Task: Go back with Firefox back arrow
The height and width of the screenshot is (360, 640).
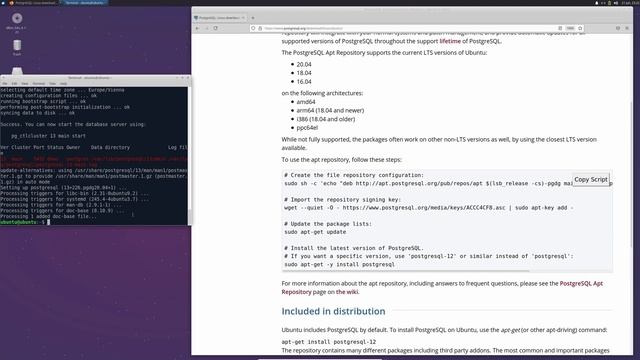Action: click(198, 28)
